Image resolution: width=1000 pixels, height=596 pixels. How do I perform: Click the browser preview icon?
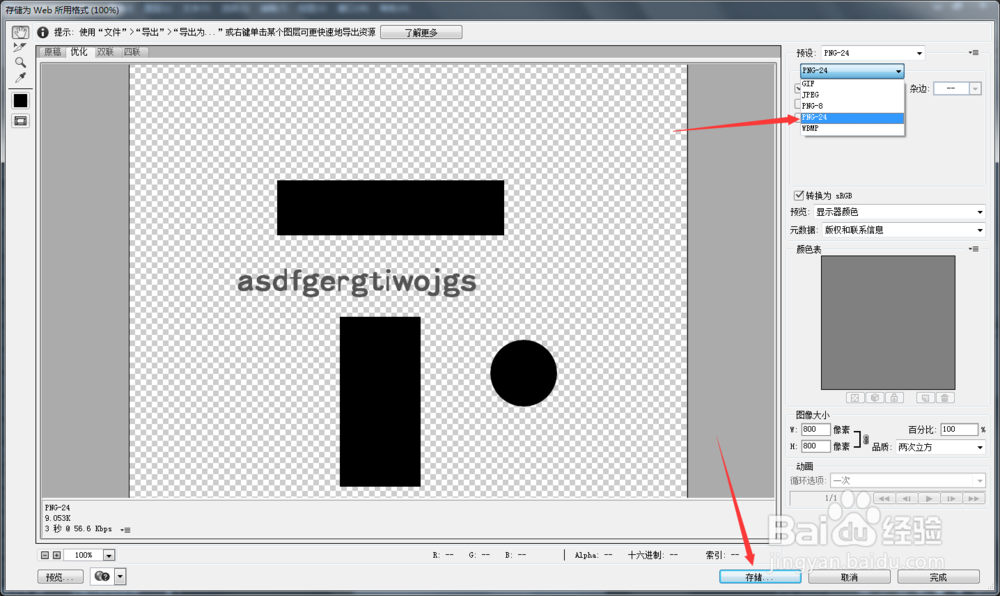point(102,576)
